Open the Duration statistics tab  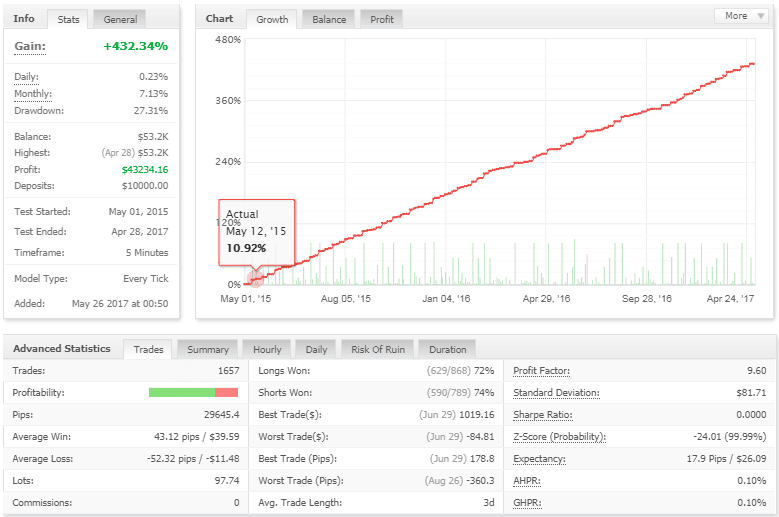click(x=447, y=349)
